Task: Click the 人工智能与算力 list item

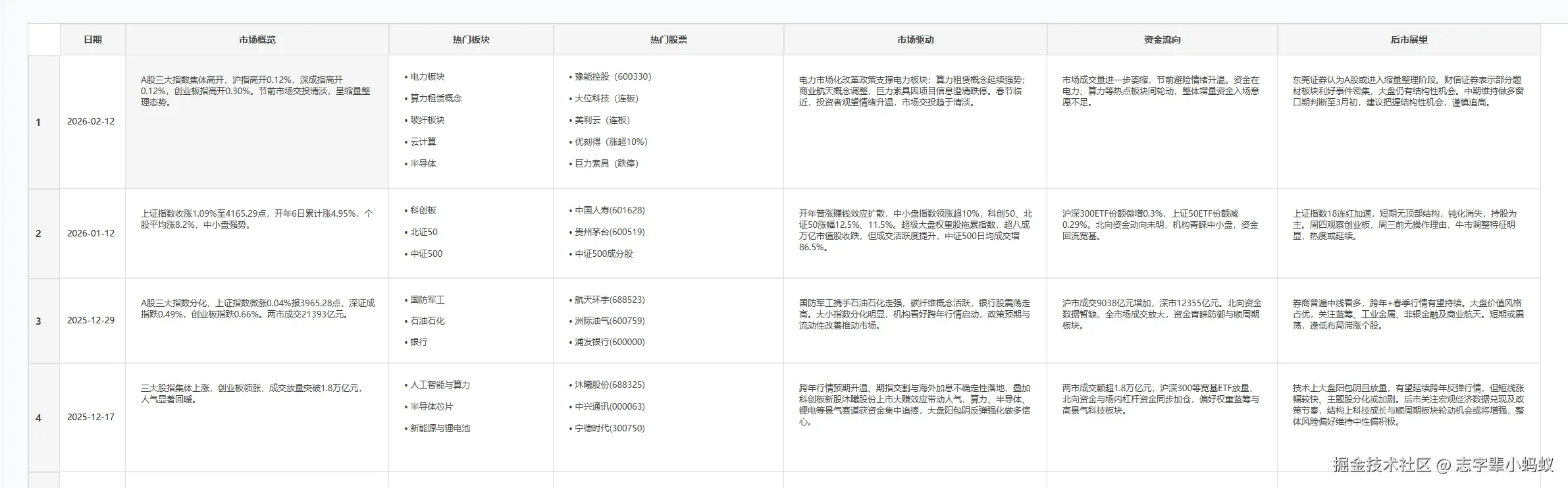Action: point(438,385)
